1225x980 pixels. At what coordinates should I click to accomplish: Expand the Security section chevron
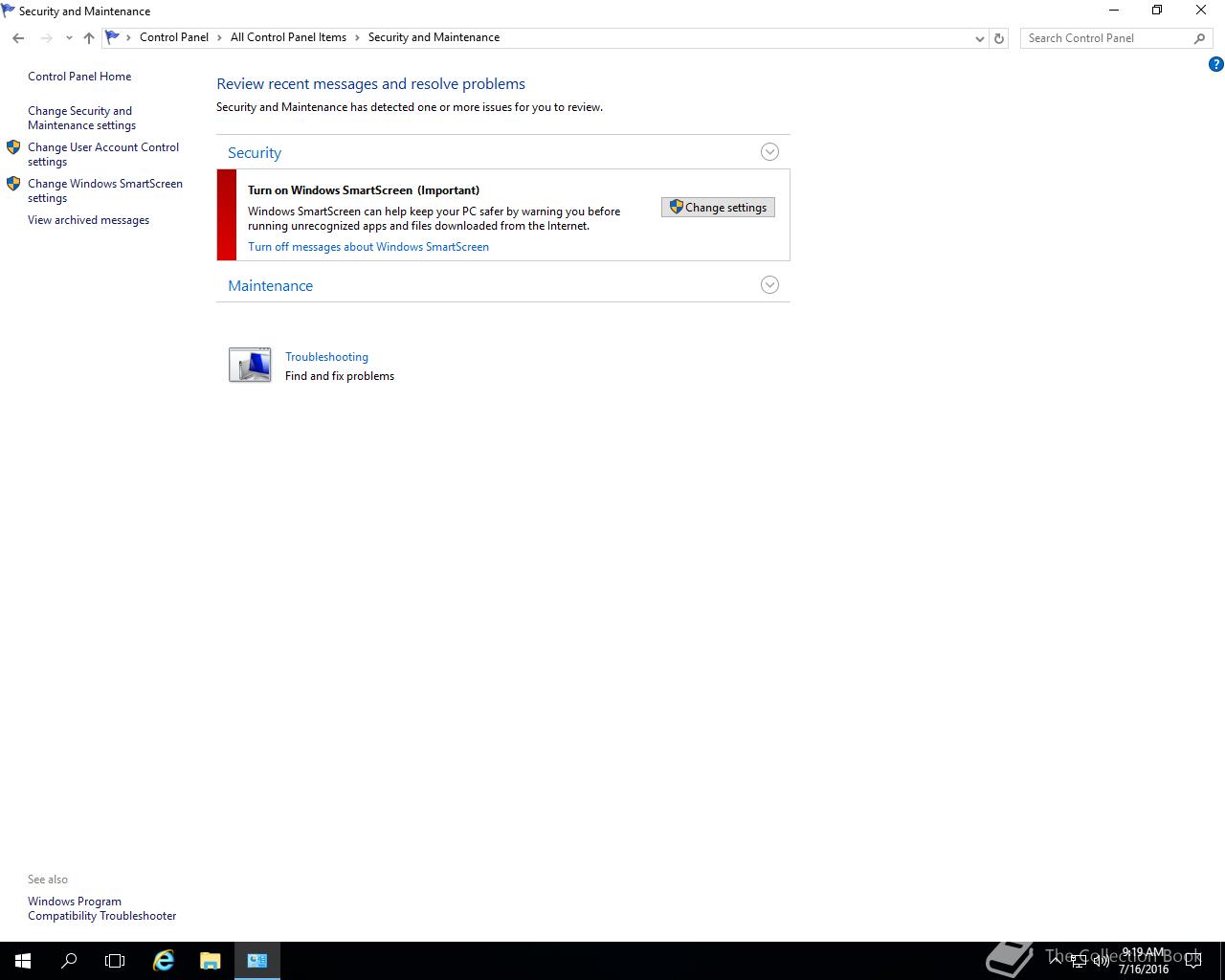pos(769,152)
